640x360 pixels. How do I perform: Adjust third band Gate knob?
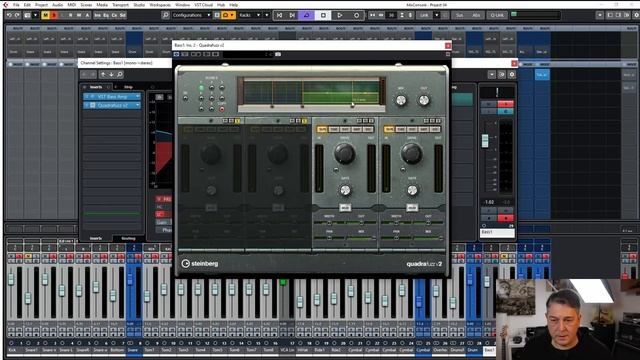[345, 190]
